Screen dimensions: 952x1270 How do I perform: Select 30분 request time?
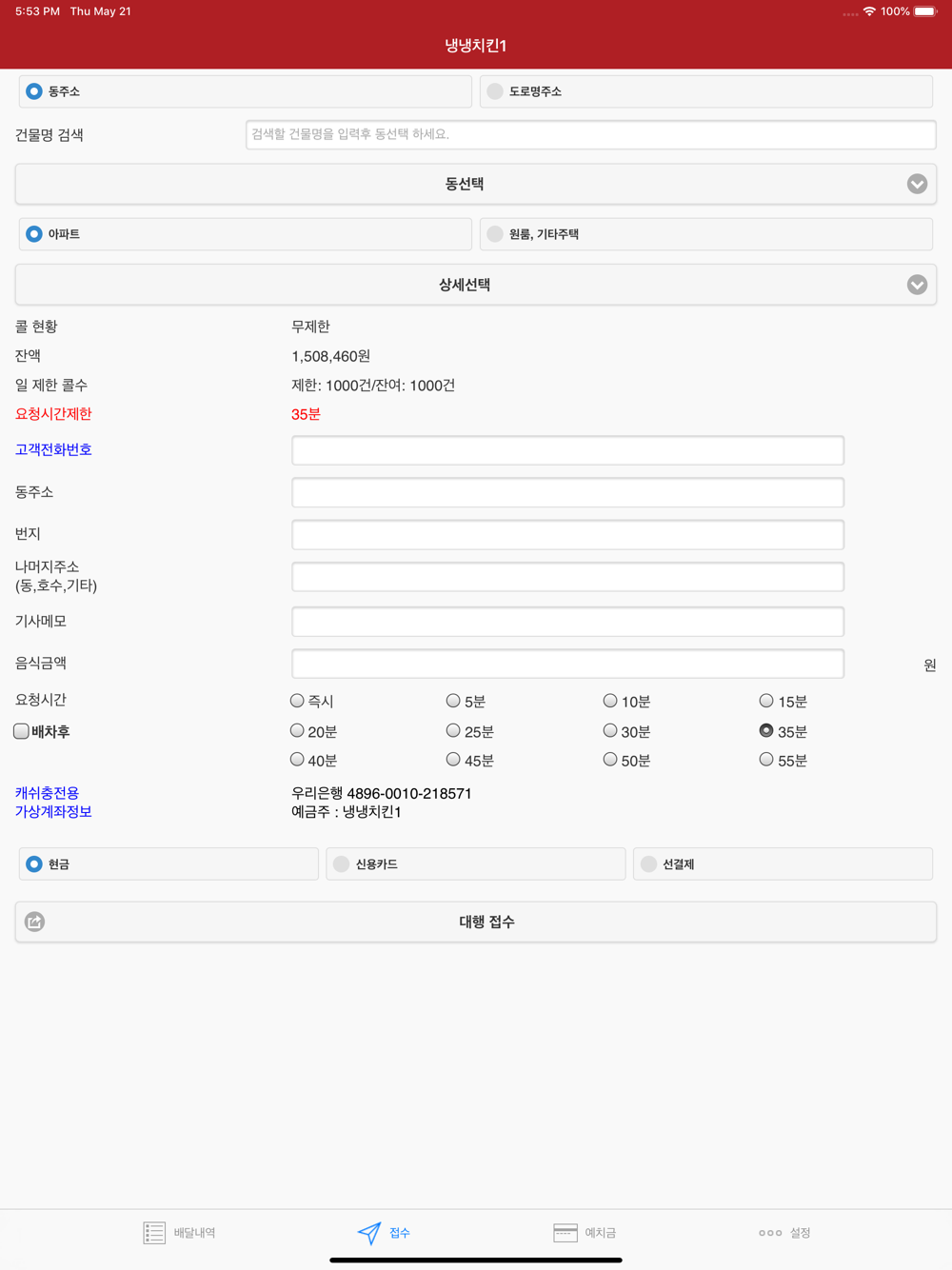(x=610, y=730)
